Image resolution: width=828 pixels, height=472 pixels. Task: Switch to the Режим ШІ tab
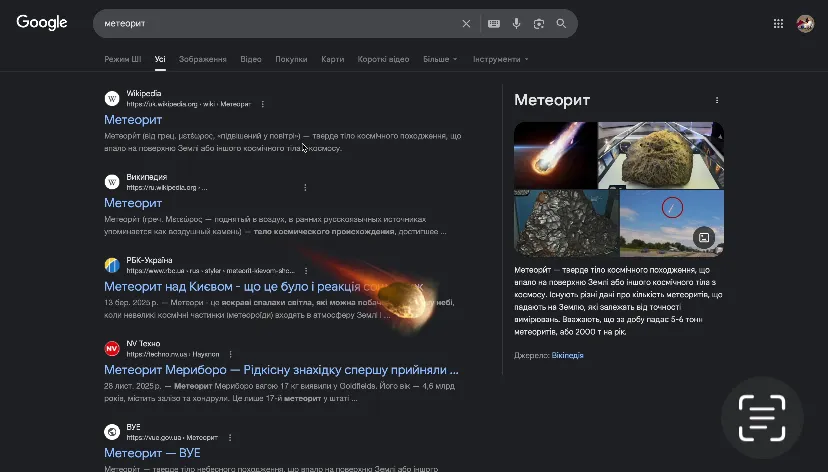point(123,59)
